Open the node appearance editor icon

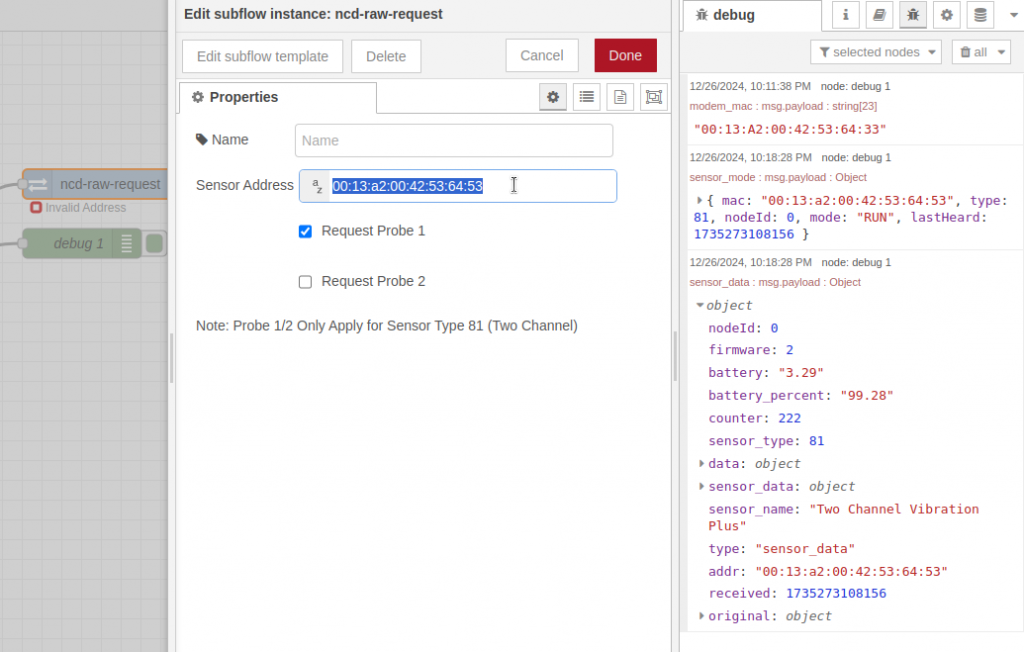tap(653, 97)
